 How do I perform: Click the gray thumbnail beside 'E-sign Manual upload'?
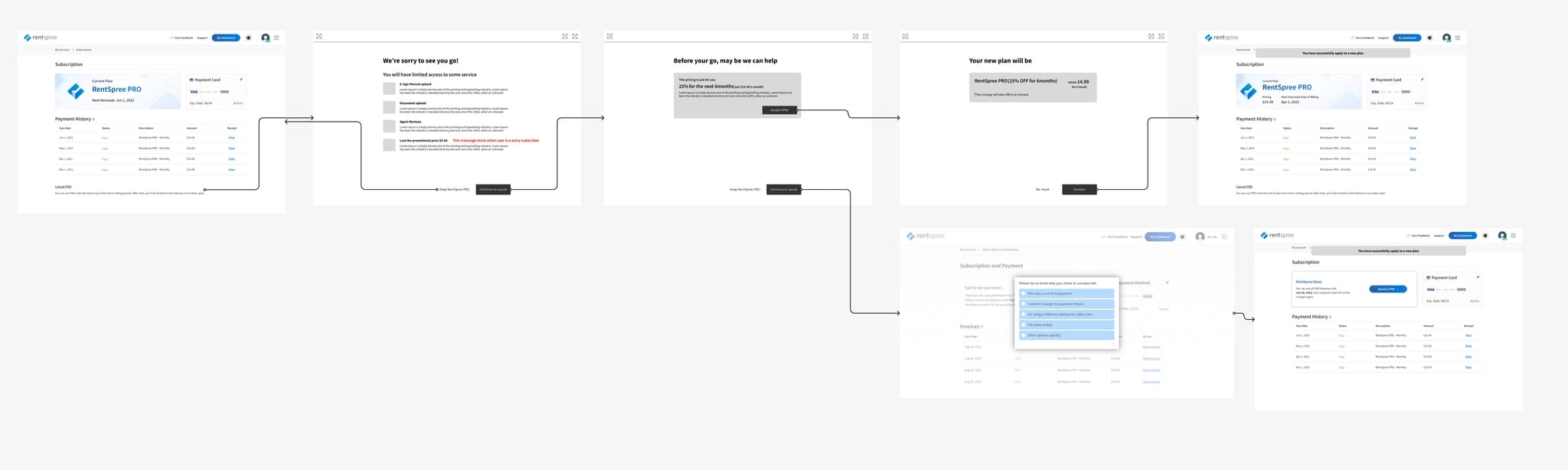390,88
